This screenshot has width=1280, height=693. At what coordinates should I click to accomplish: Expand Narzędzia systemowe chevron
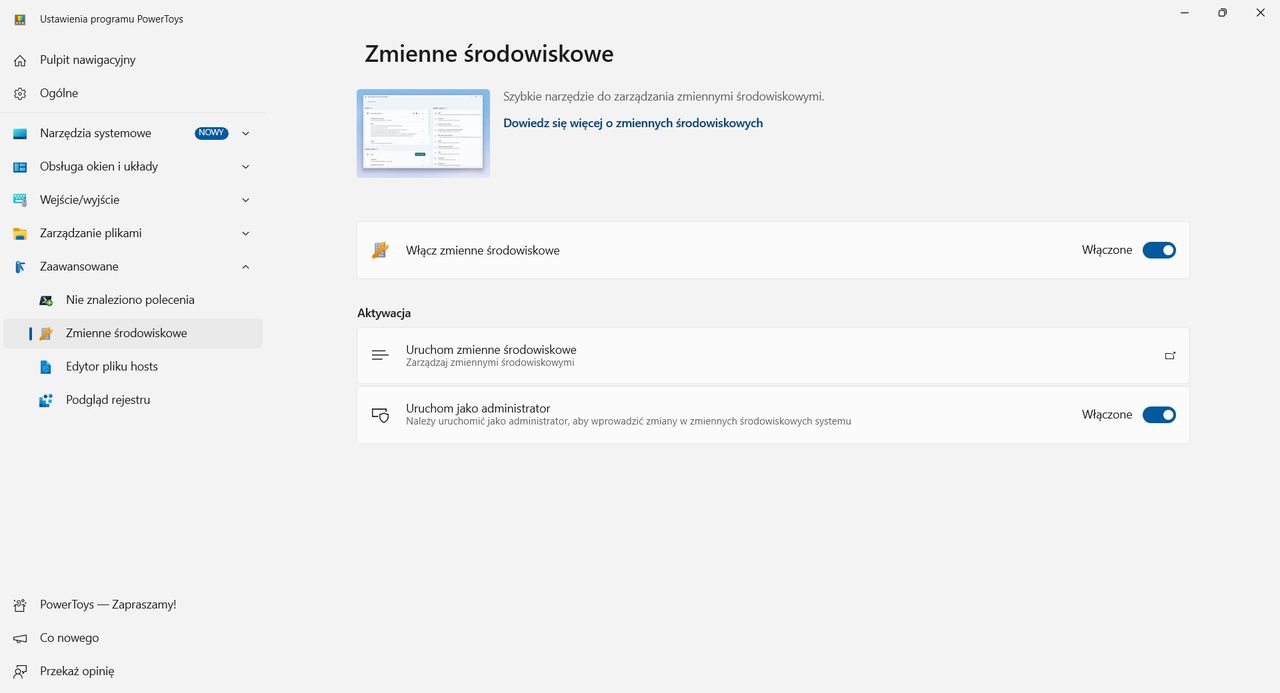[246, 133]
